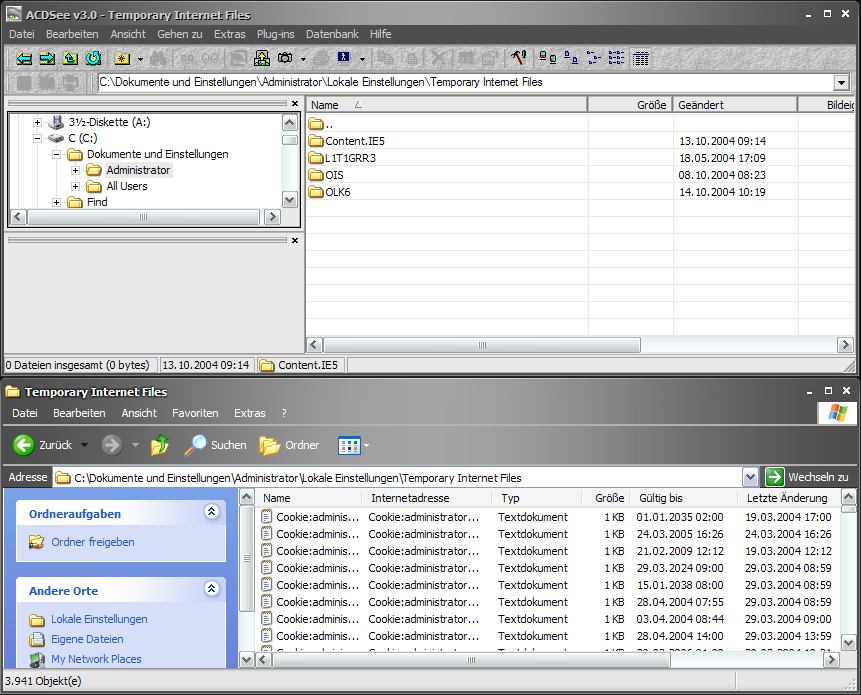This screenshot has height=695, width=861.
Task: Open ACDSee Plug-ins menu
Action: [276, 34]
